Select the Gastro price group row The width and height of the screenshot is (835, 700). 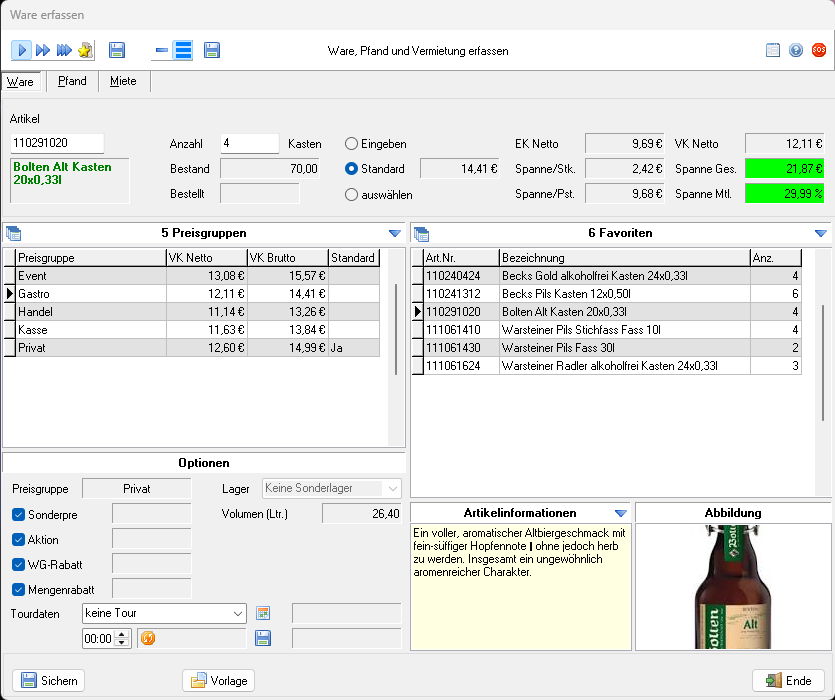(192, 294)
